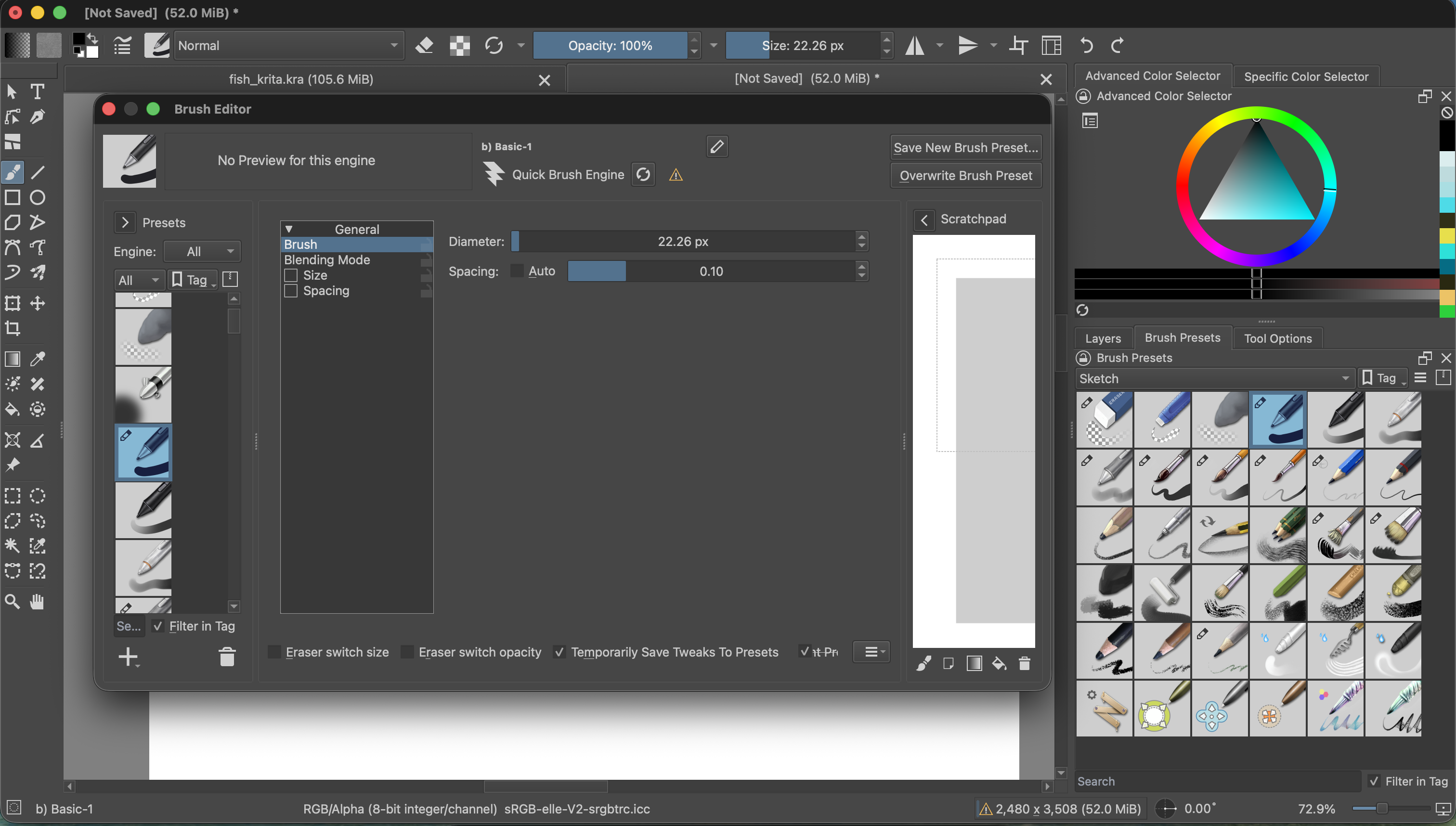Uncheck Temporarily Save Tweaks To Presets
Image resolution: width=1456 pixels, height=826 pixels.
559,652
